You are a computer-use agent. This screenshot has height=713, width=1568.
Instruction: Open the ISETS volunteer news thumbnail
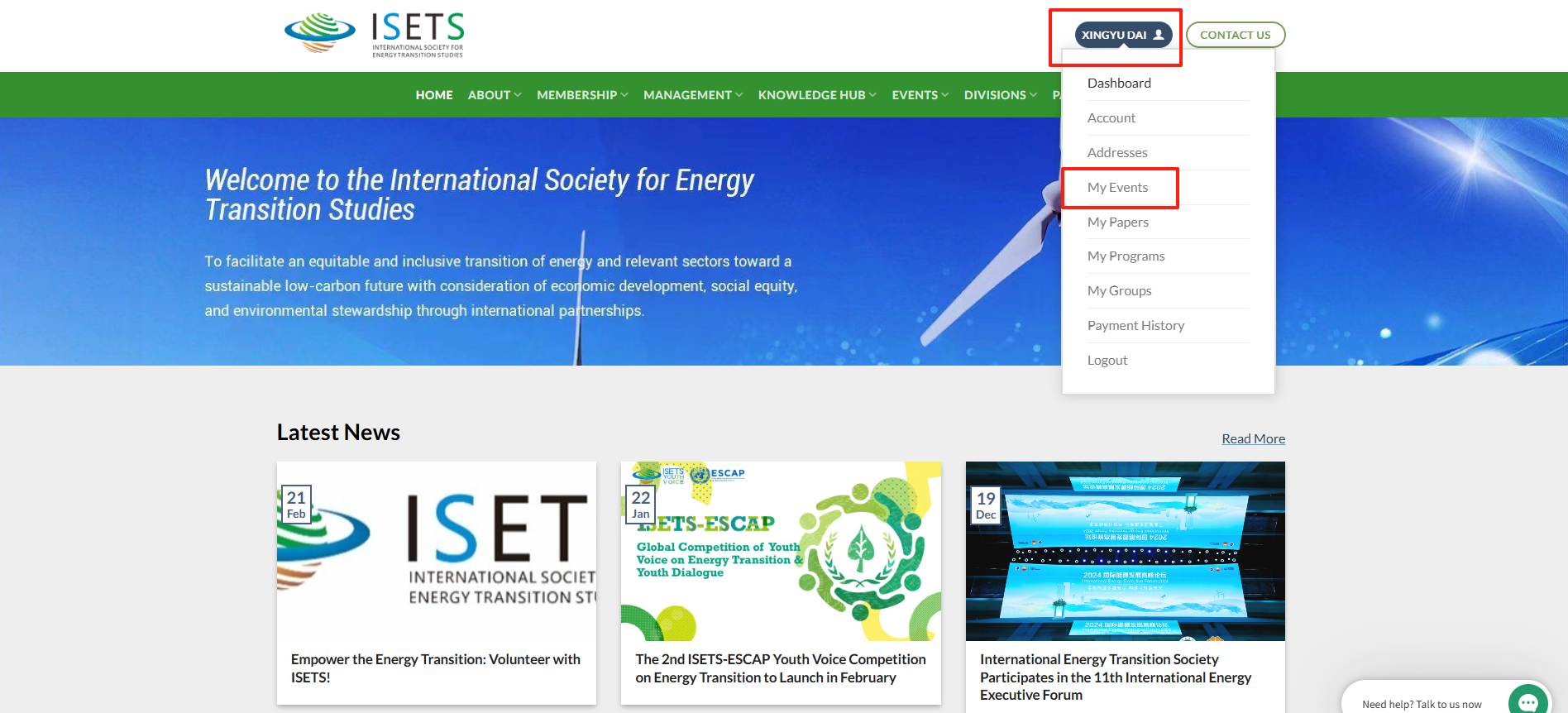click(437, 551)
